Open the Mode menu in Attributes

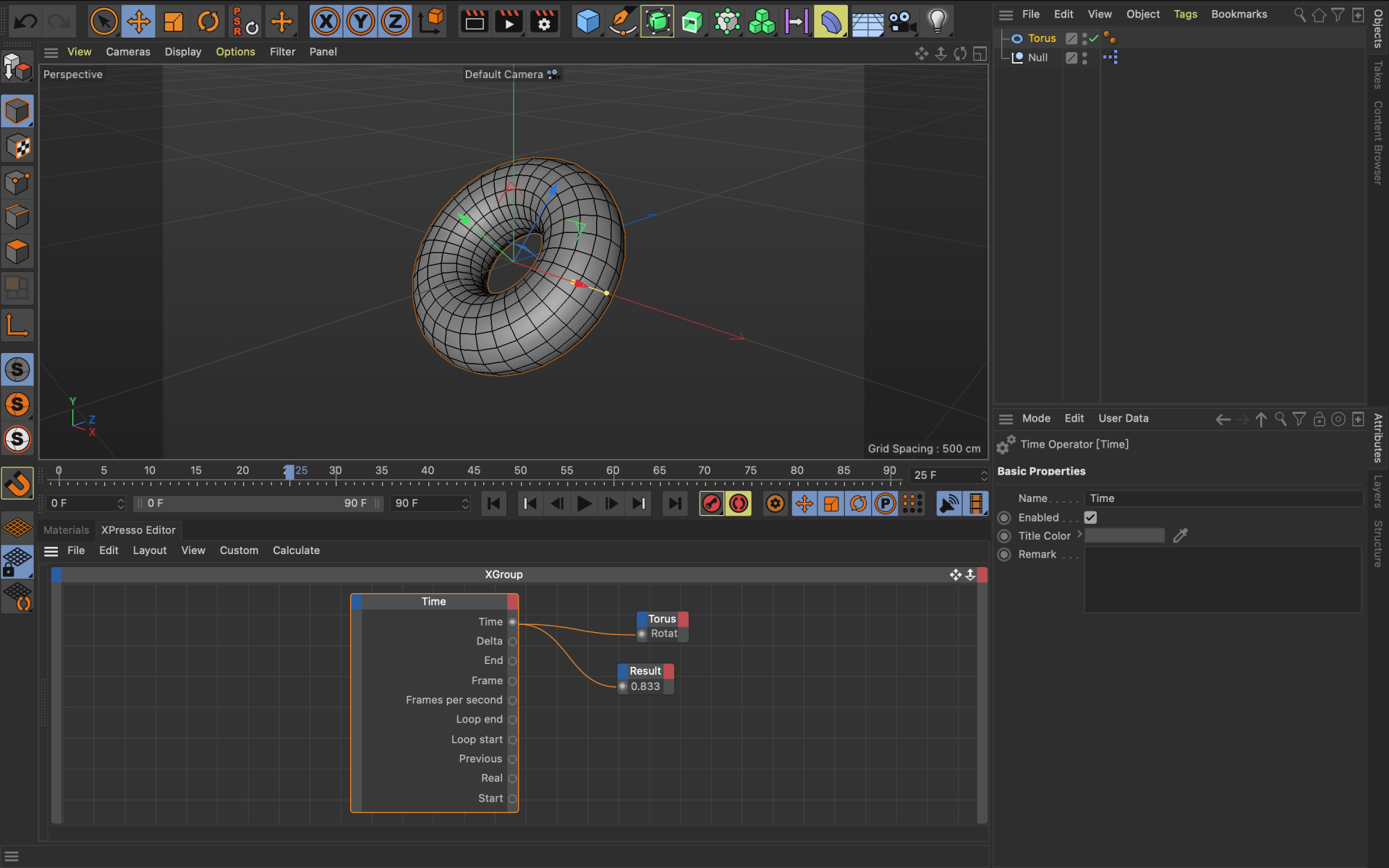[x=1036, y=419]
